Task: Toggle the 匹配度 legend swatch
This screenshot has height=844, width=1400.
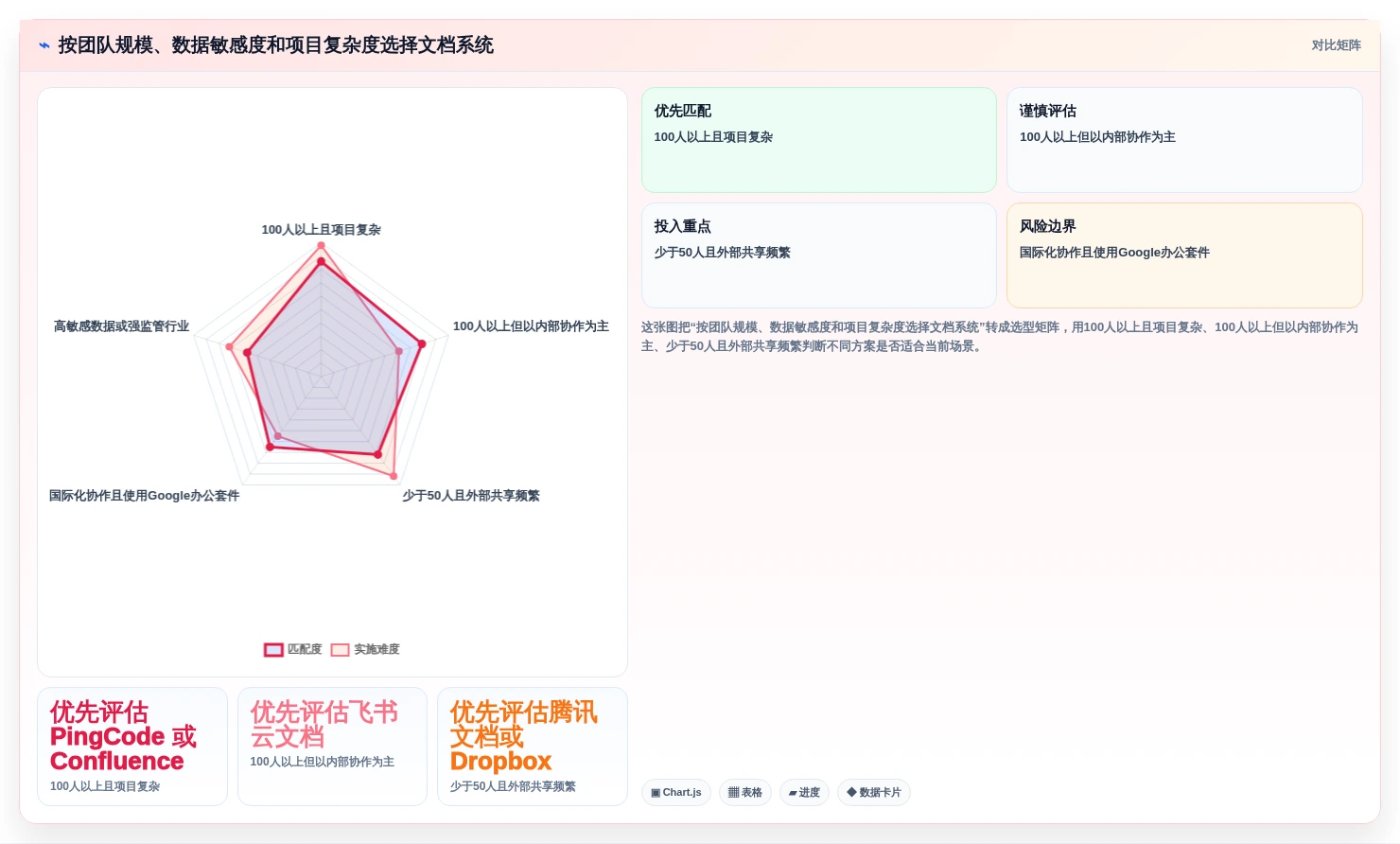Action: pos(273,649)
